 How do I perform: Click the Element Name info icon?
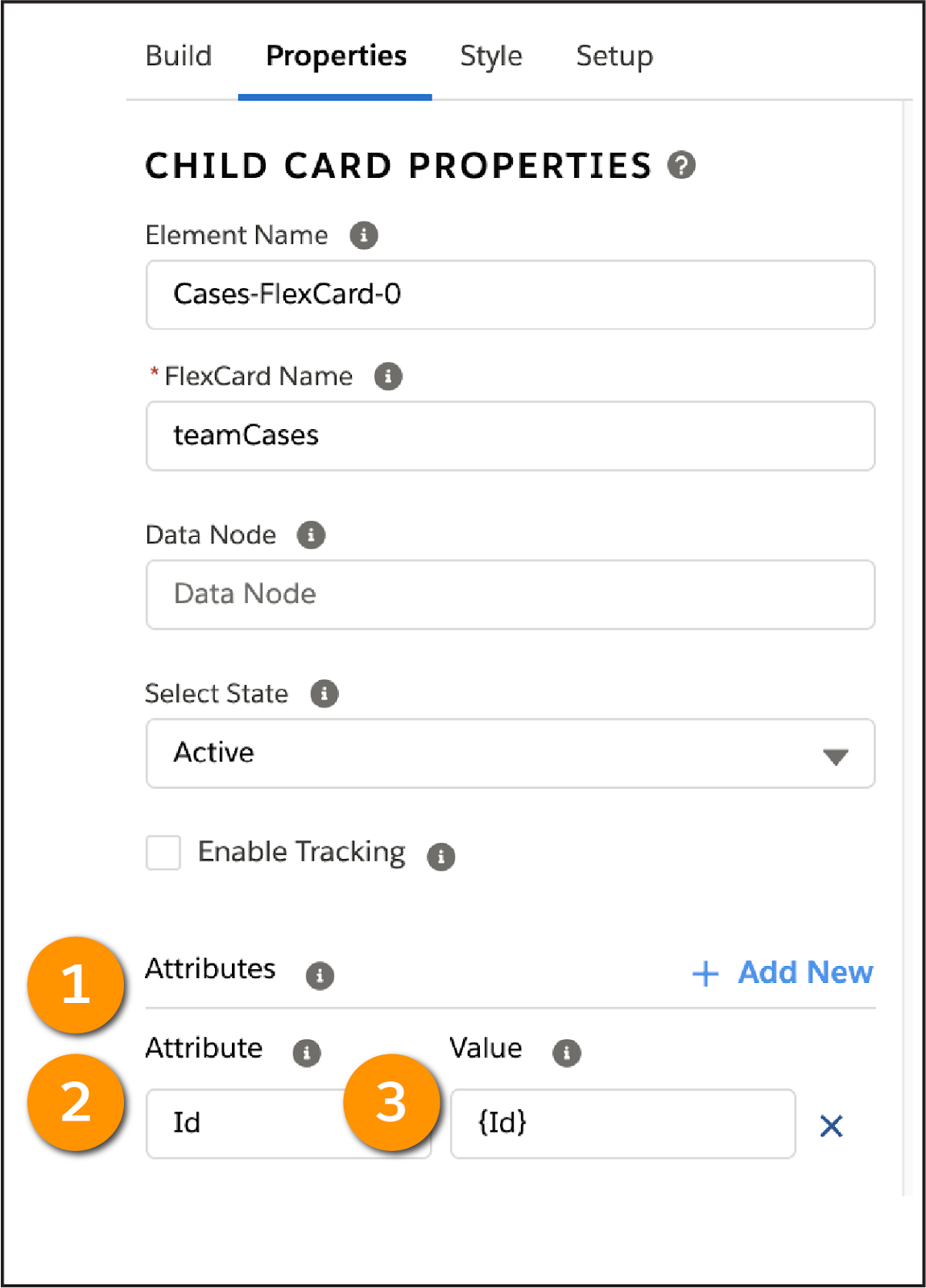pos(364,235)
